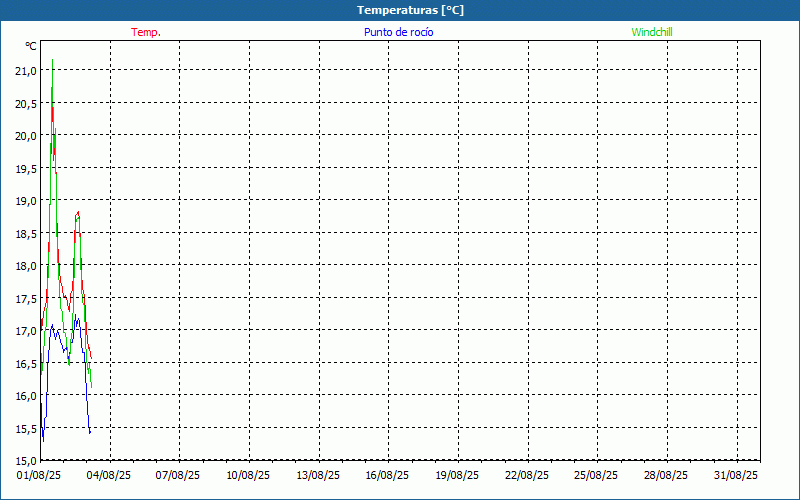Click the '16,0' y-axis value

[26, 396]
